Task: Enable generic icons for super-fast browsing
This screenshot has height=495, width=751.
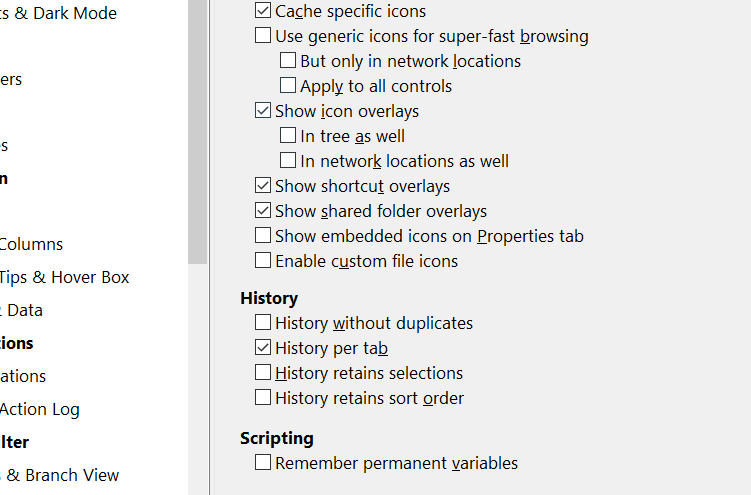Action: [x=263, y=37]
